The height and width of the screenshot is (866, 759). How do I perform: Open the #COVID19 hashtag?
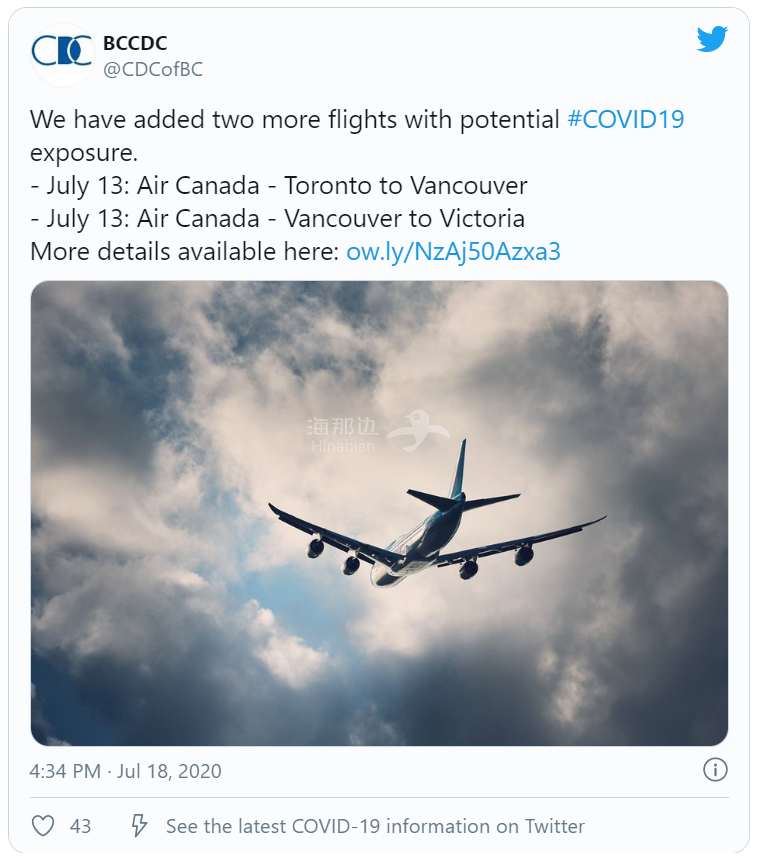626,119
